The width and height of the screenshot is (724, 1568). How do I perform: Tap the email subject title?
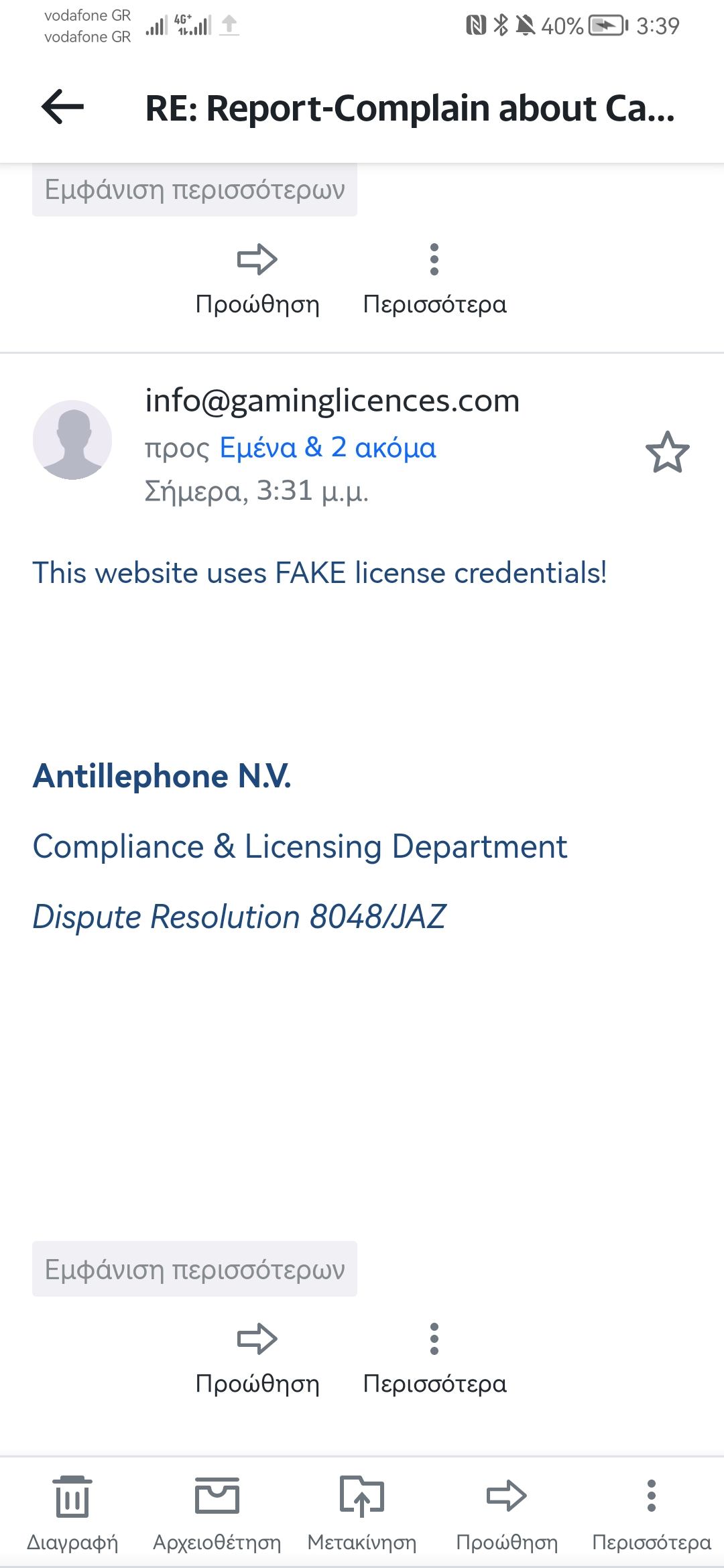click(x=410, y=109)
